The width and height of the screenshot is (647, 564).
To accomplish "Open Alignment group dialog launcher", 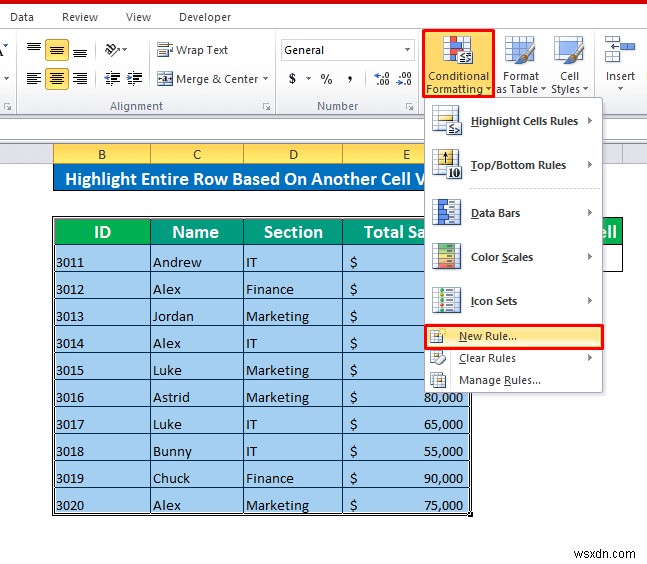I will point(267,107).
